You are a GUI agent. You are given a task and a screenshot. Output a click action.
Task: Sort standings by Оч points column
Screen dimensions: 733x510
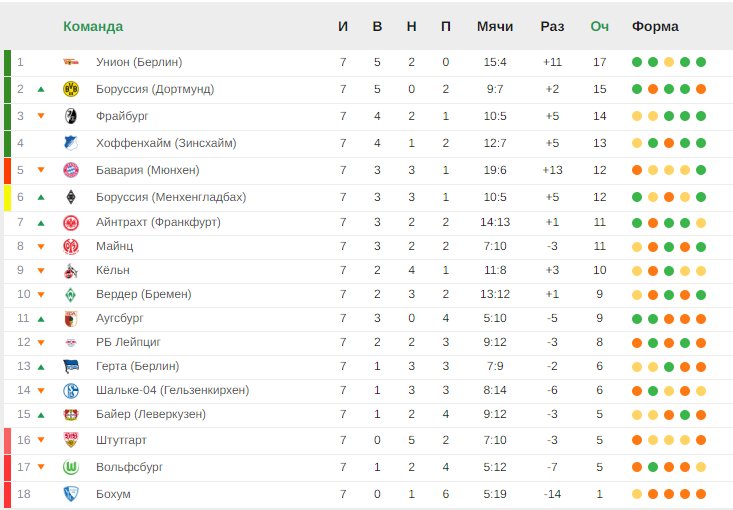point(600,26)
